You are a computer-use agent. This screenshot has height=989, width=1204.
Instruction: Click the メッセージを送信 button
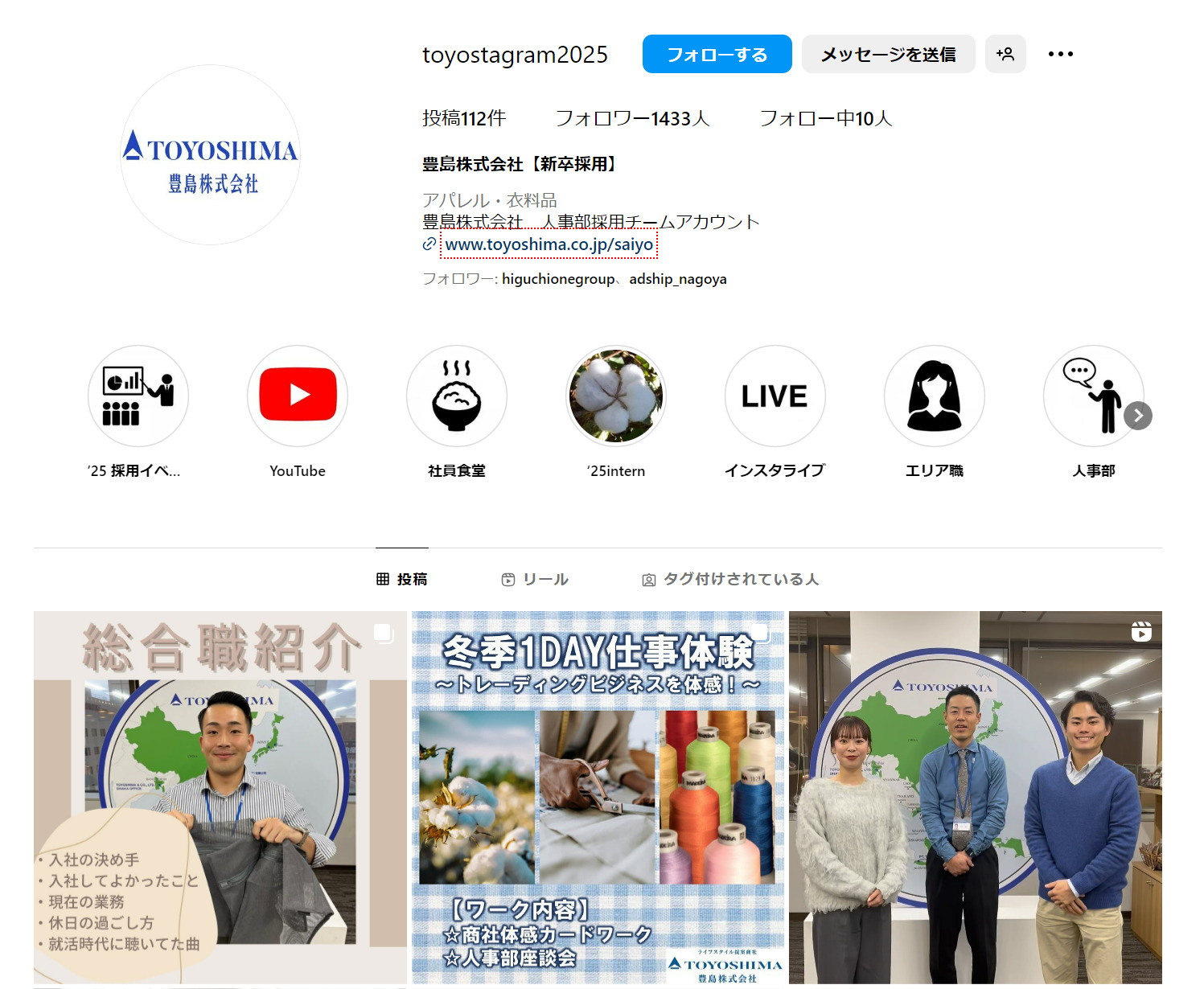(x=888, y=53)
